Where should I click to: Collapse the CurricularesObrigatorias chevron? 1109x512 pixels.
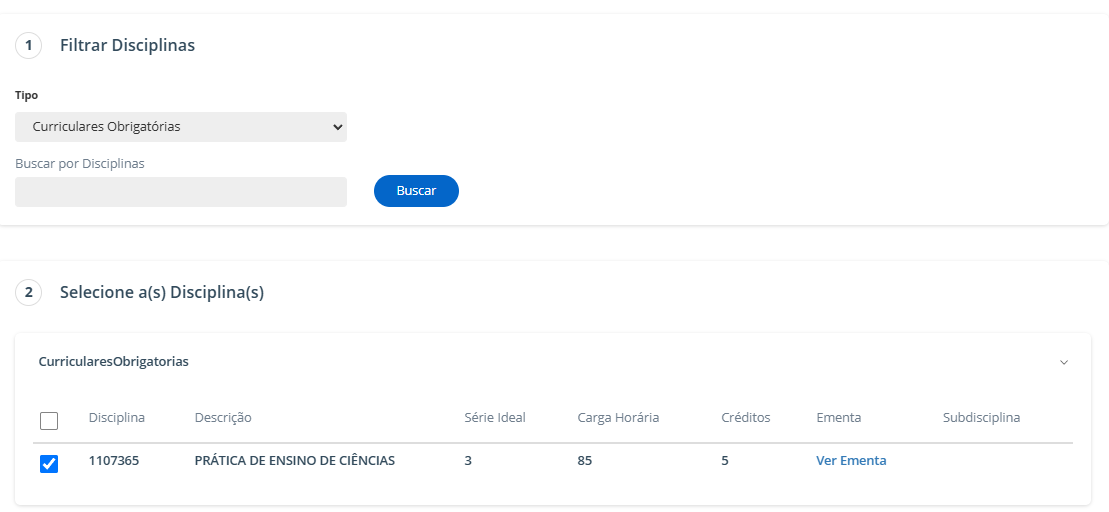(1064, 362)
